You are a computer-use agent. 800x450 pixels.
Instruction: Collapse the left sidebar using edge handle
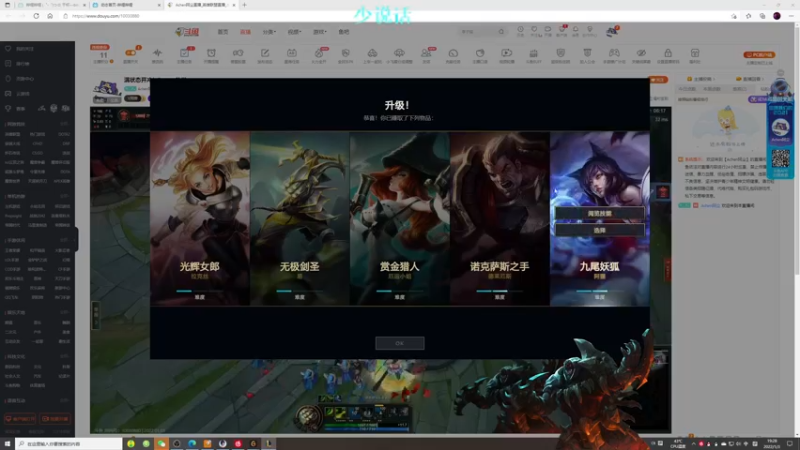pyautogui.click(x=77, y=239)
